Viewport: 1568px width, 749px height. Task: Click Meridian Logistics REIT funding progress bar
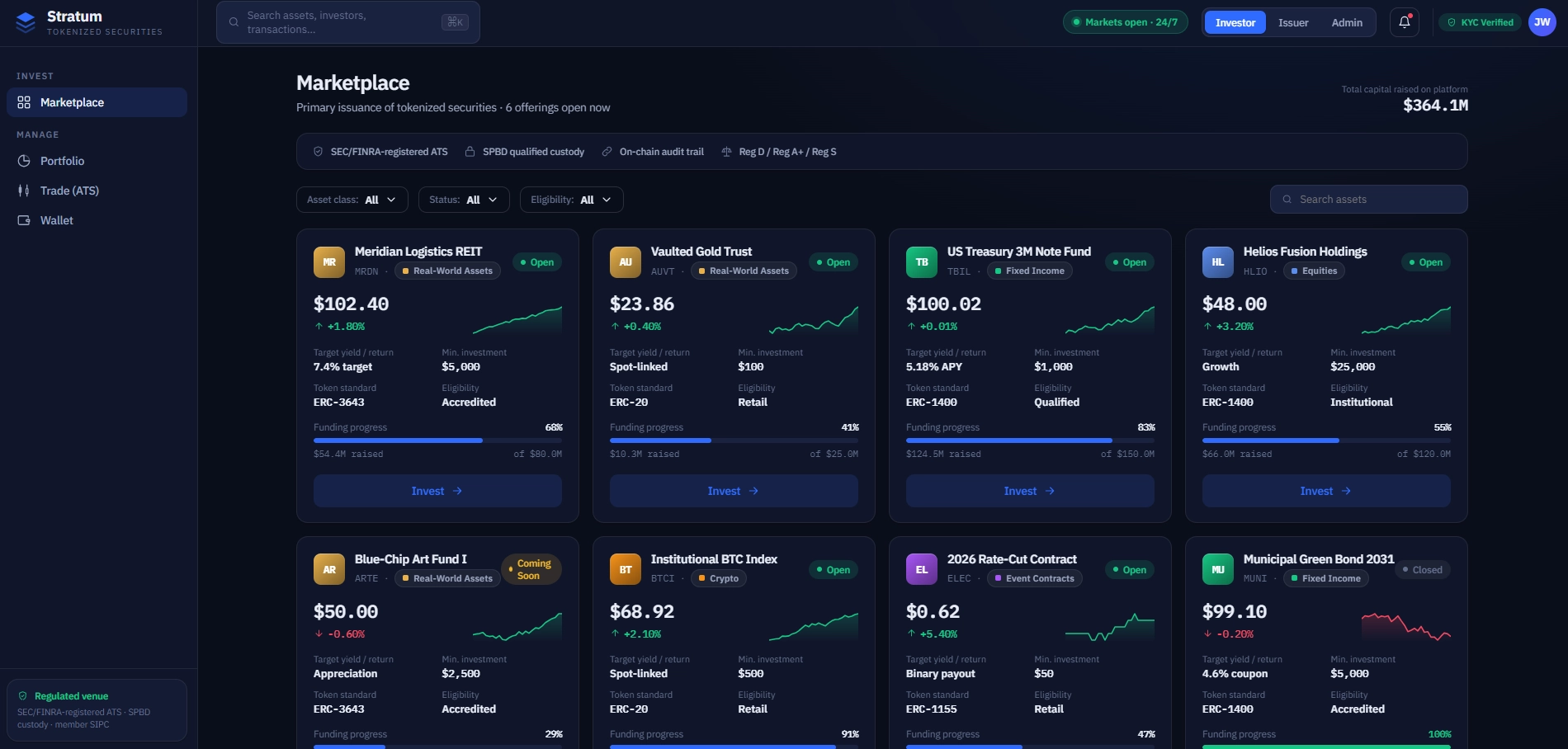click(x=437, y=440)
